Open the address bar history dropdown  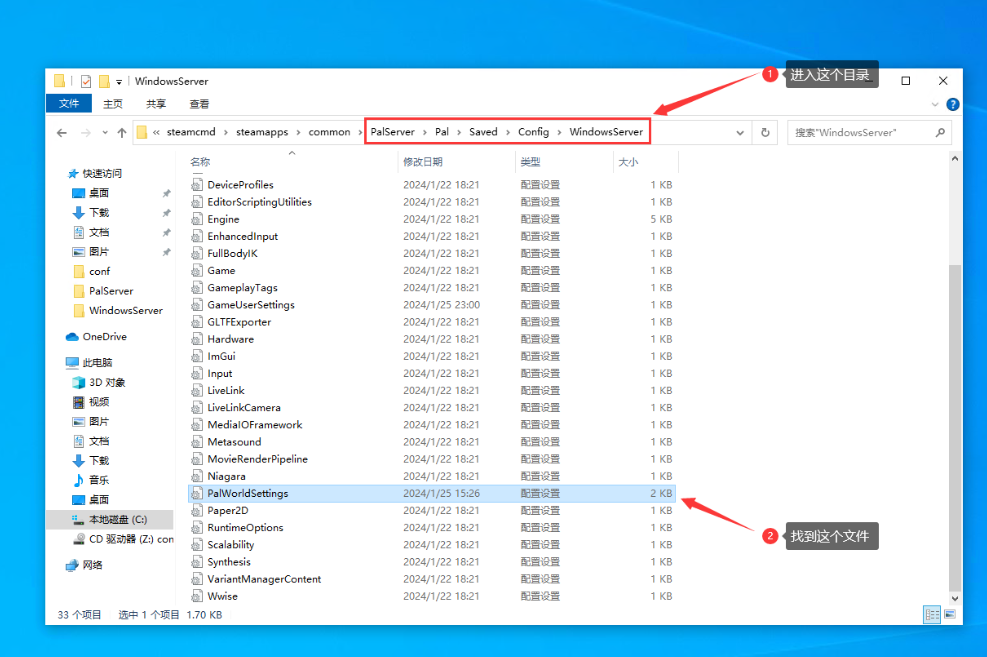[740, 133]
